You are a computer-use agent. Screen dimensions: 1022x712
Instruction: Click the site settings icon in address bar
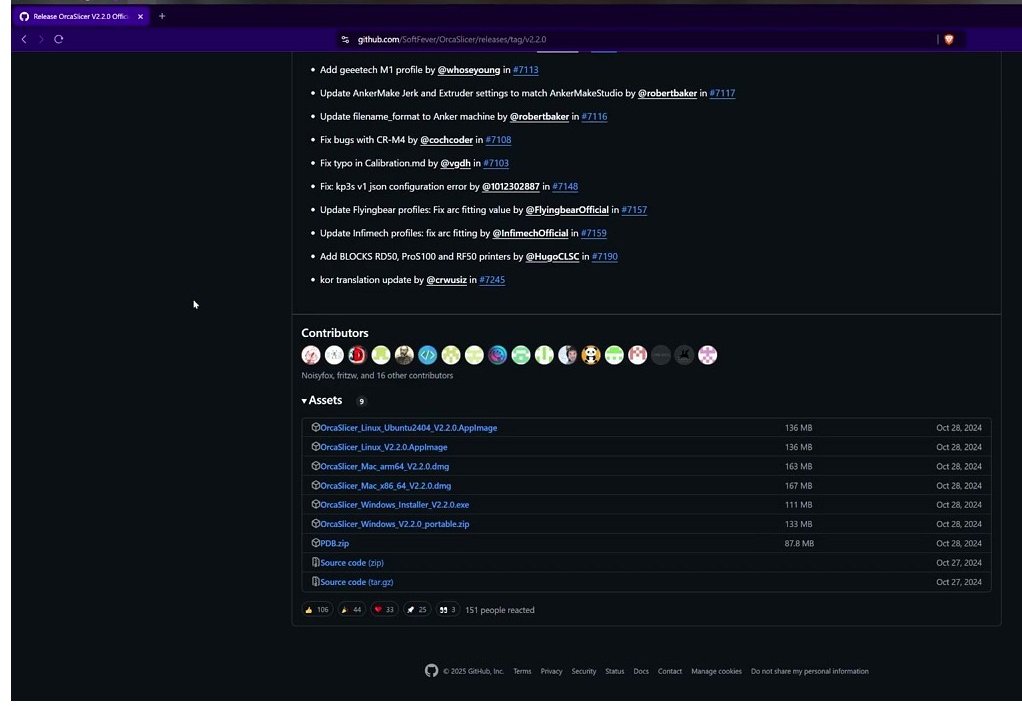[x=345, y=40]
